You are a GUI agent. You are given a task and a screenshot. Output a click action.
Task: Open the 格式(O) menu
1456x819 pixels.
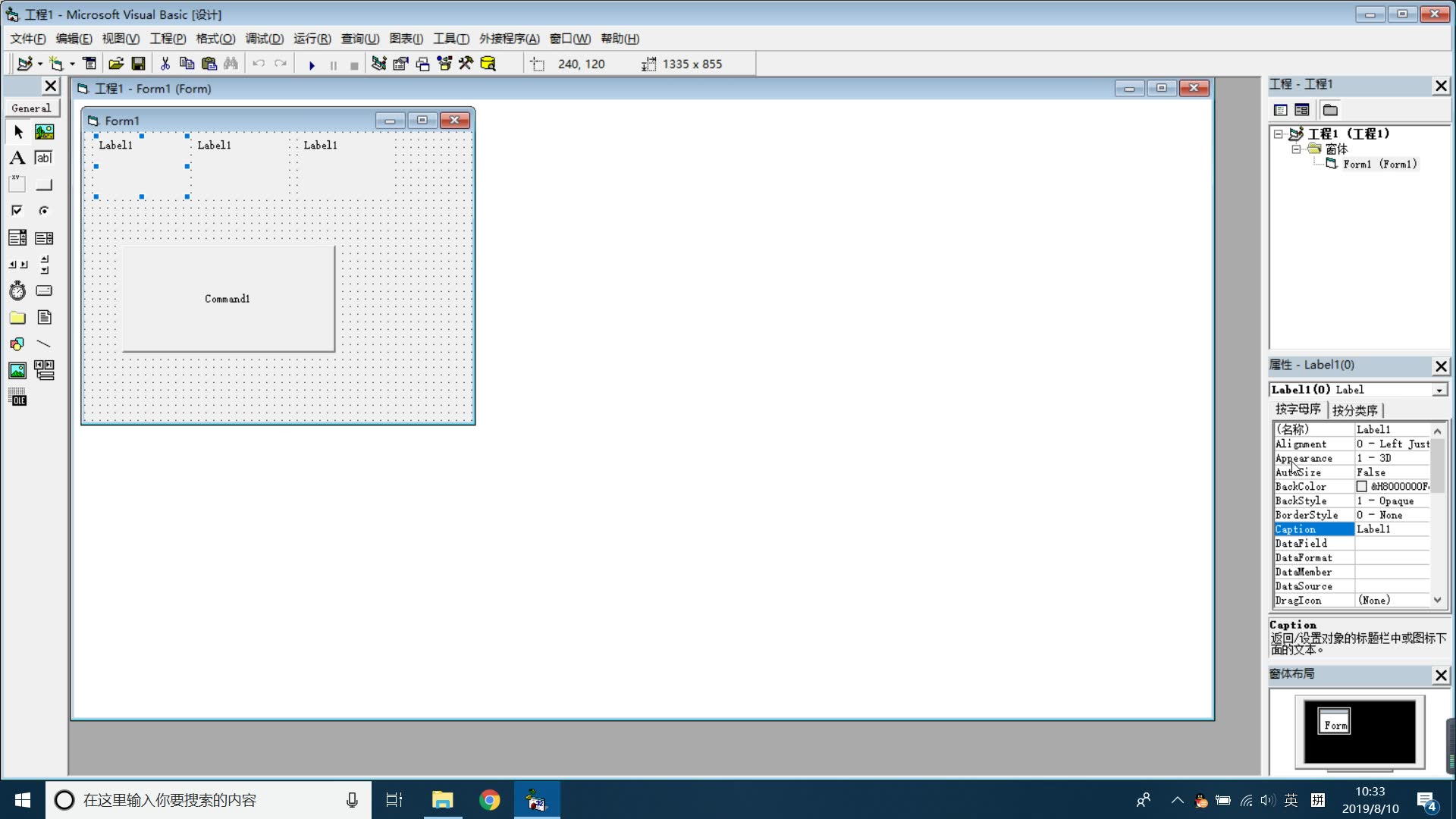click(x=215, y=39)
